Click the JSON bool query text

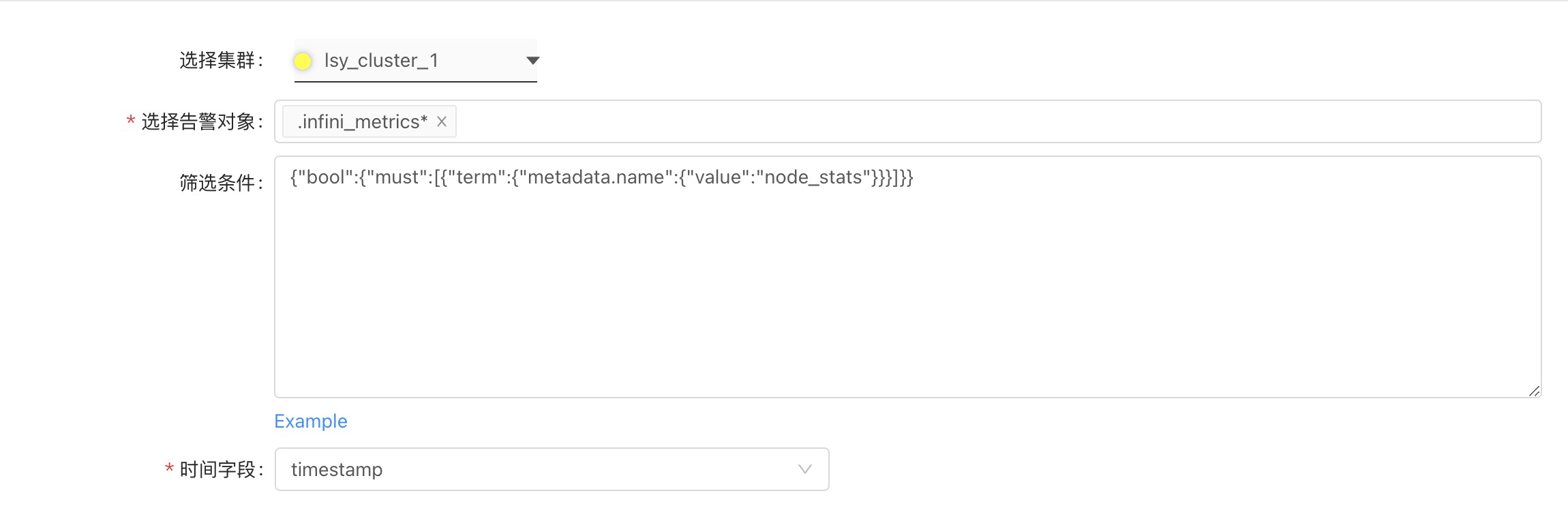[x=601, y=177]
